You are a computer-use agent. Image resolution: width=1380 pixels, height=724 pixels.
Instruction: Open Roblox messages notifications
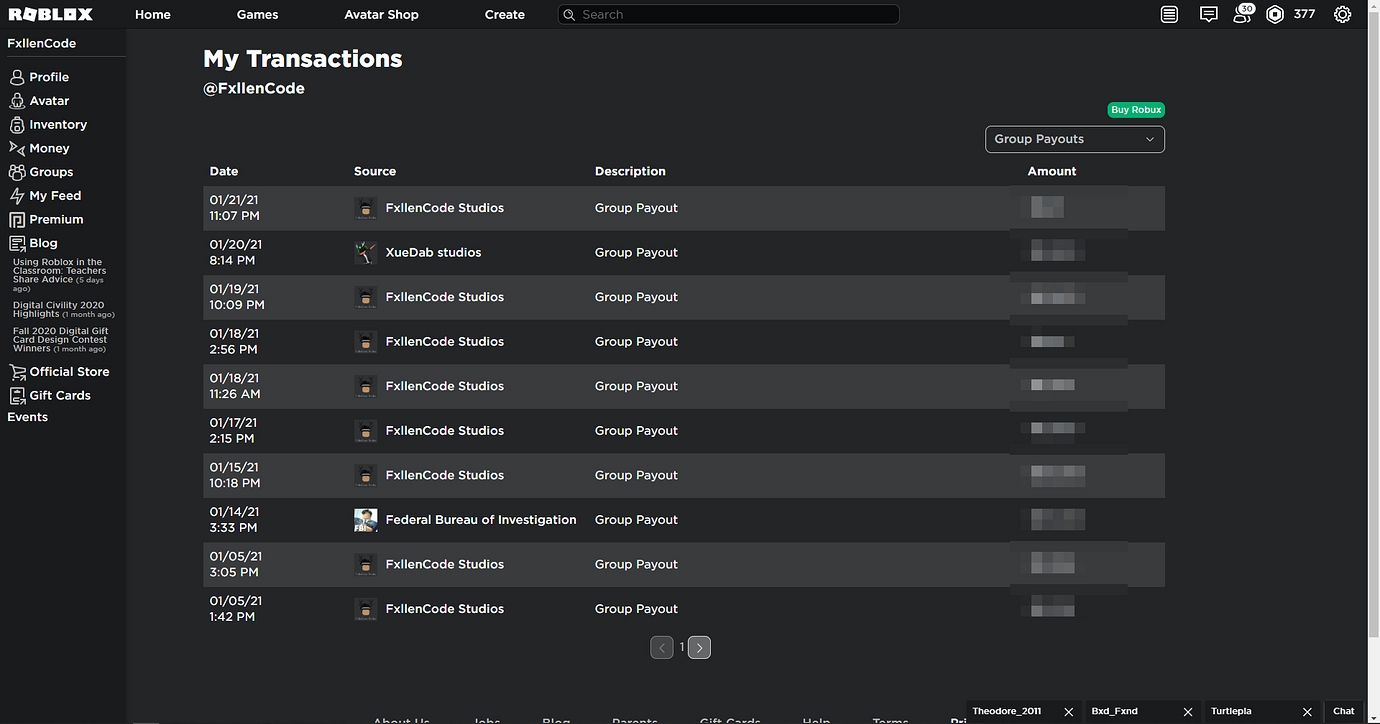point(1208,14)
